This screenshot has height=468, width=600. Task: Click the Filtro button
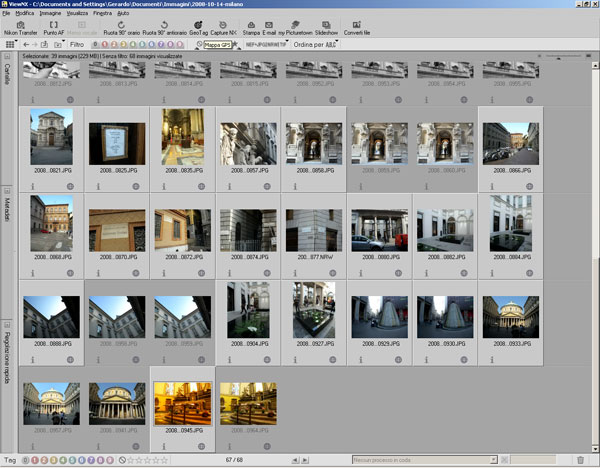click(x=77, y=45)
